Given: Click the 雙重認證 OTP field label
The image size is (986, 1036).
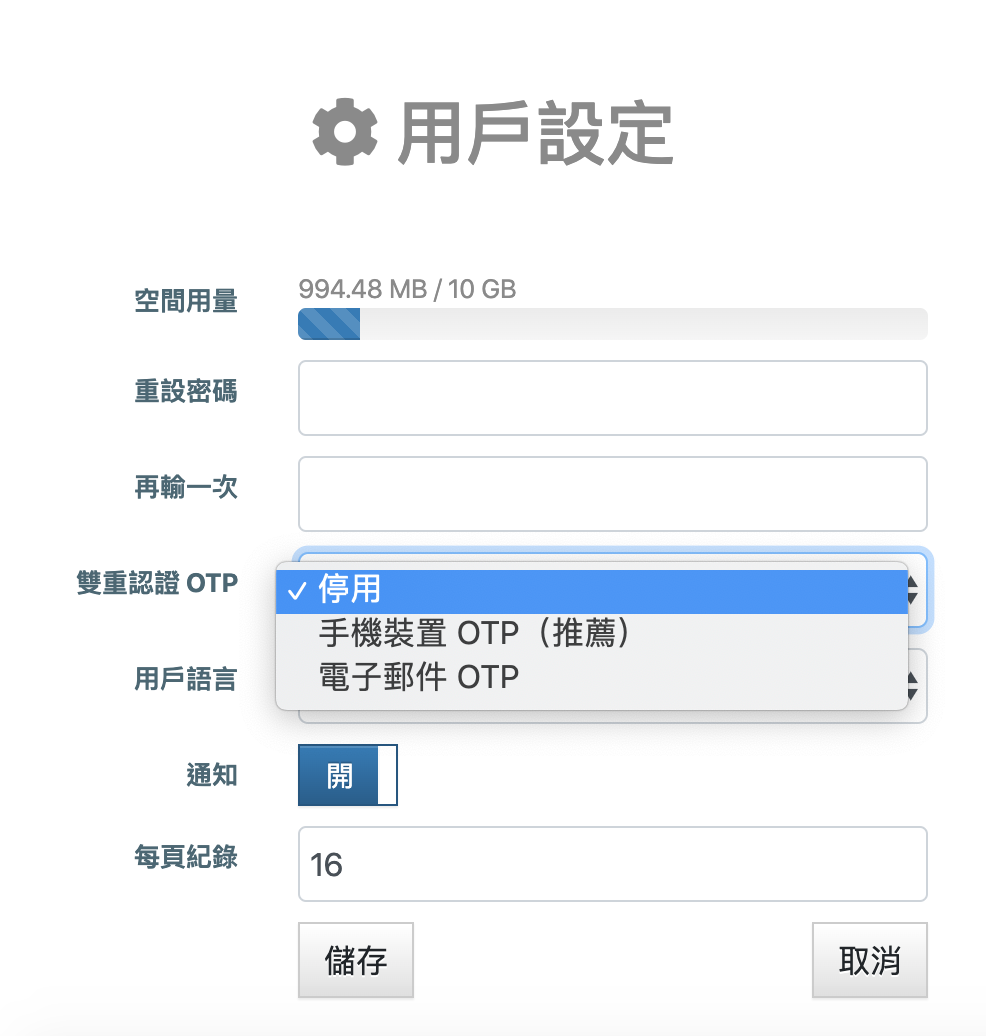Looking at the screenshot, I should 157,583.
